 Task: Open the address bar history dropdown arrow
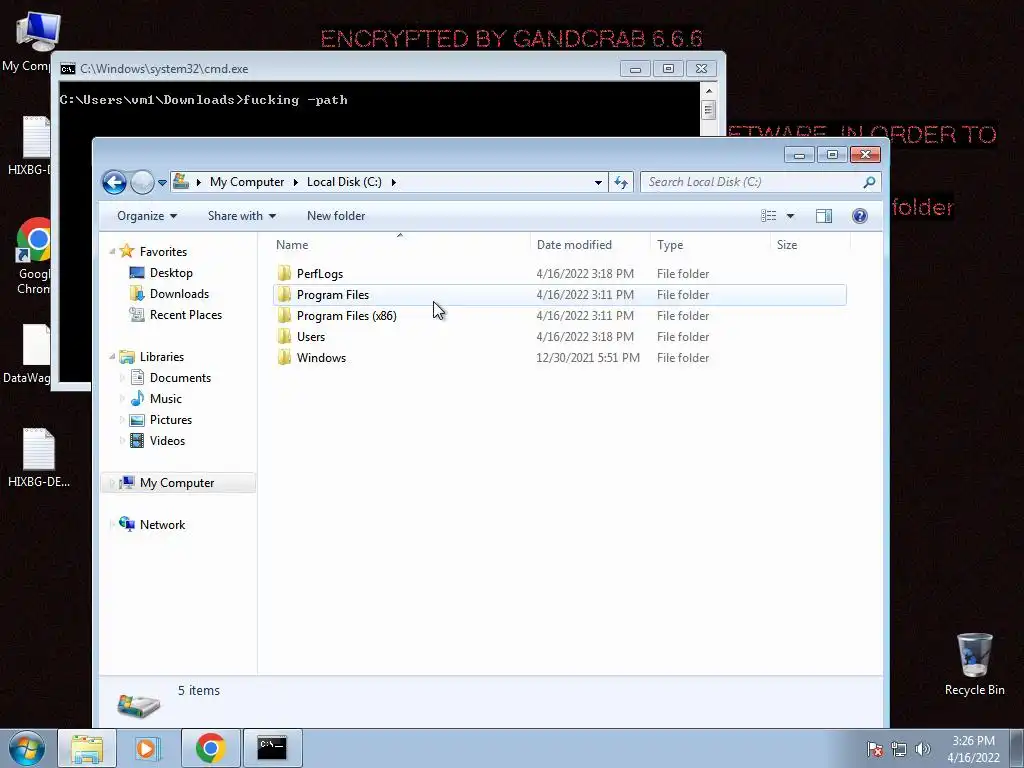tap(598, 183)
